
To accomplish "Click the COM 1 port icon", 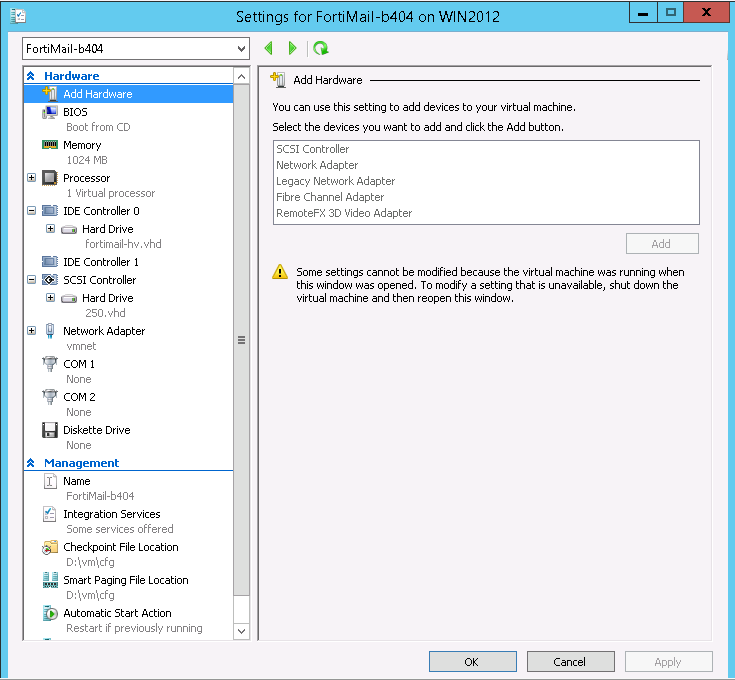I will (50, 364).
